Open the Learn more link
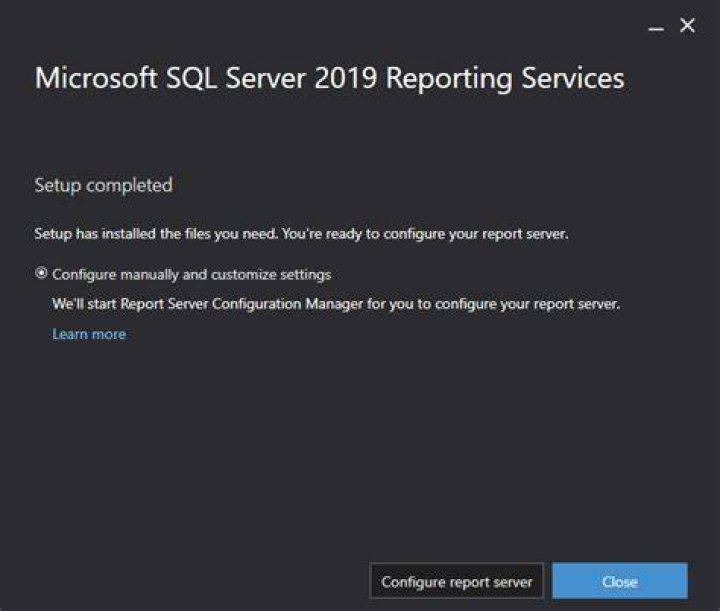 [89, 334]
